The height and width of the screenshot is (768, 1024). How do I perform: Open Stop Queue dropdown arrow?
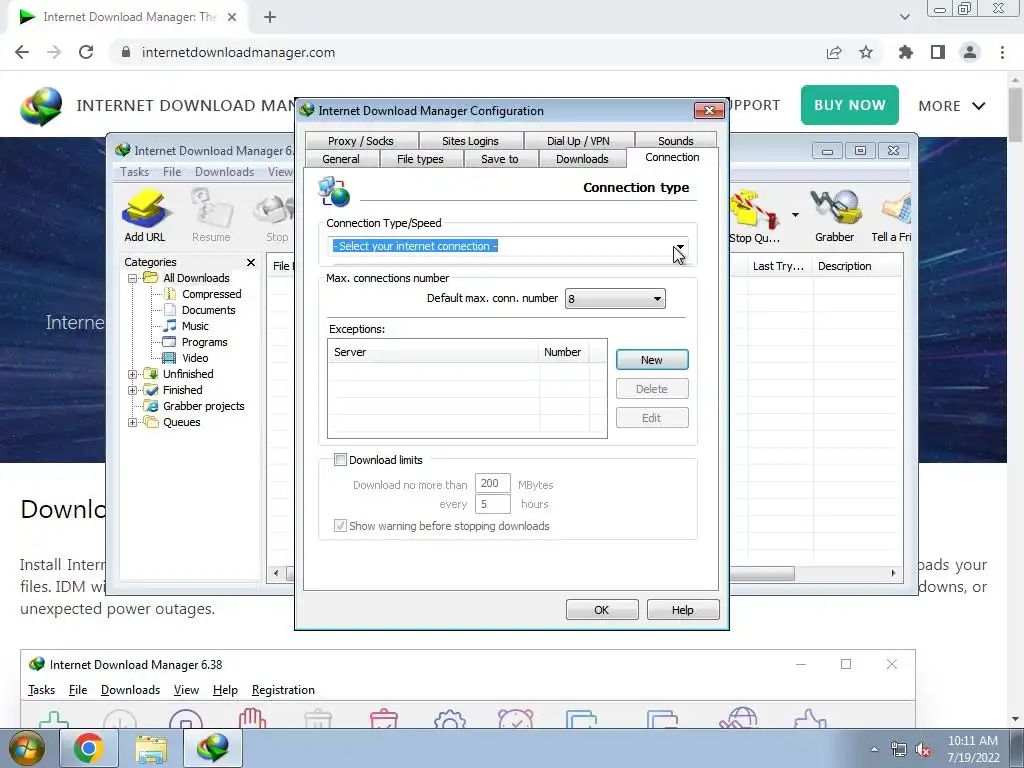tap(795, 215)
